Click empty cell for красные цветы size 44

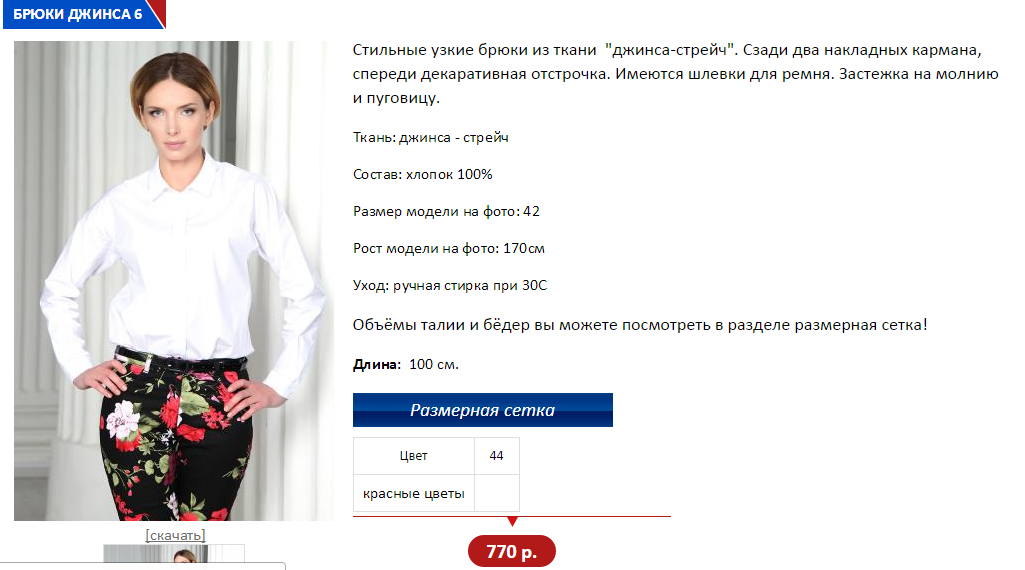click(496, 493)
